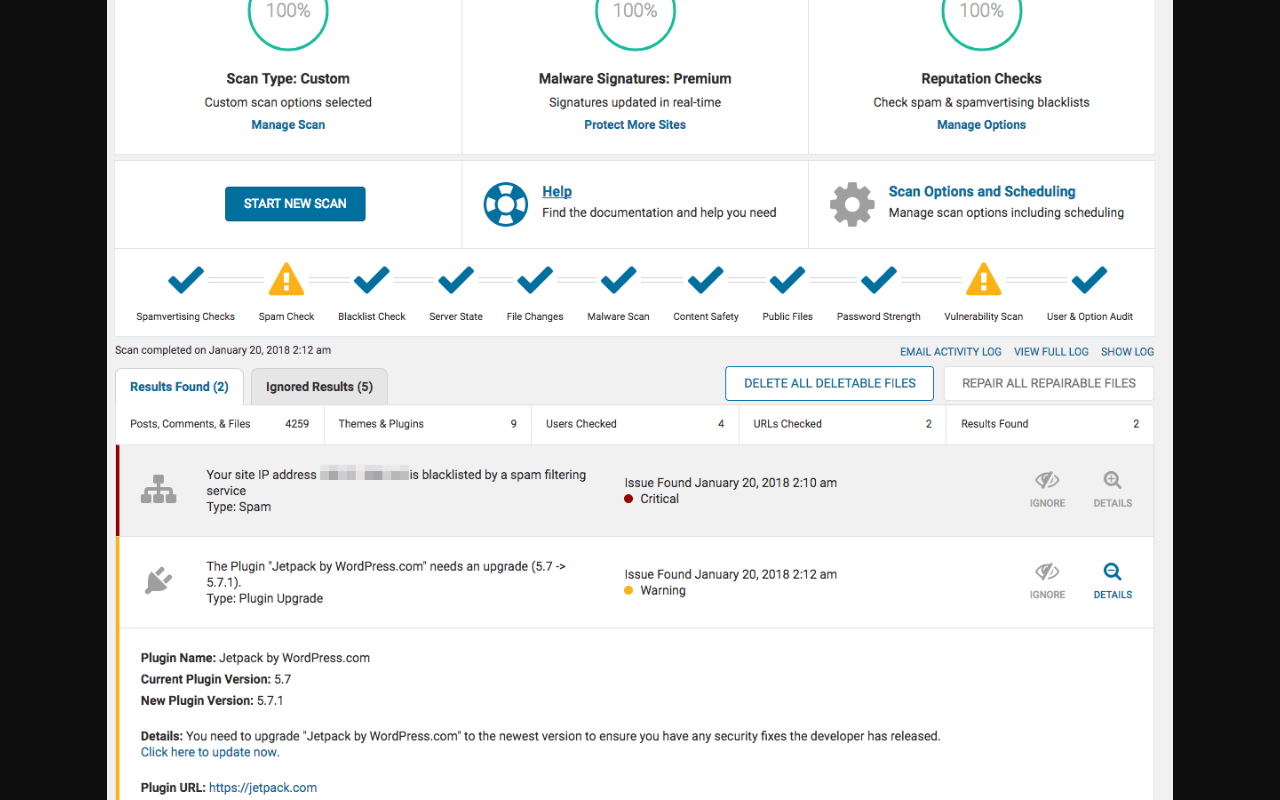Click 'New Plugin Version: 5.7.1' text

point(212,701)
